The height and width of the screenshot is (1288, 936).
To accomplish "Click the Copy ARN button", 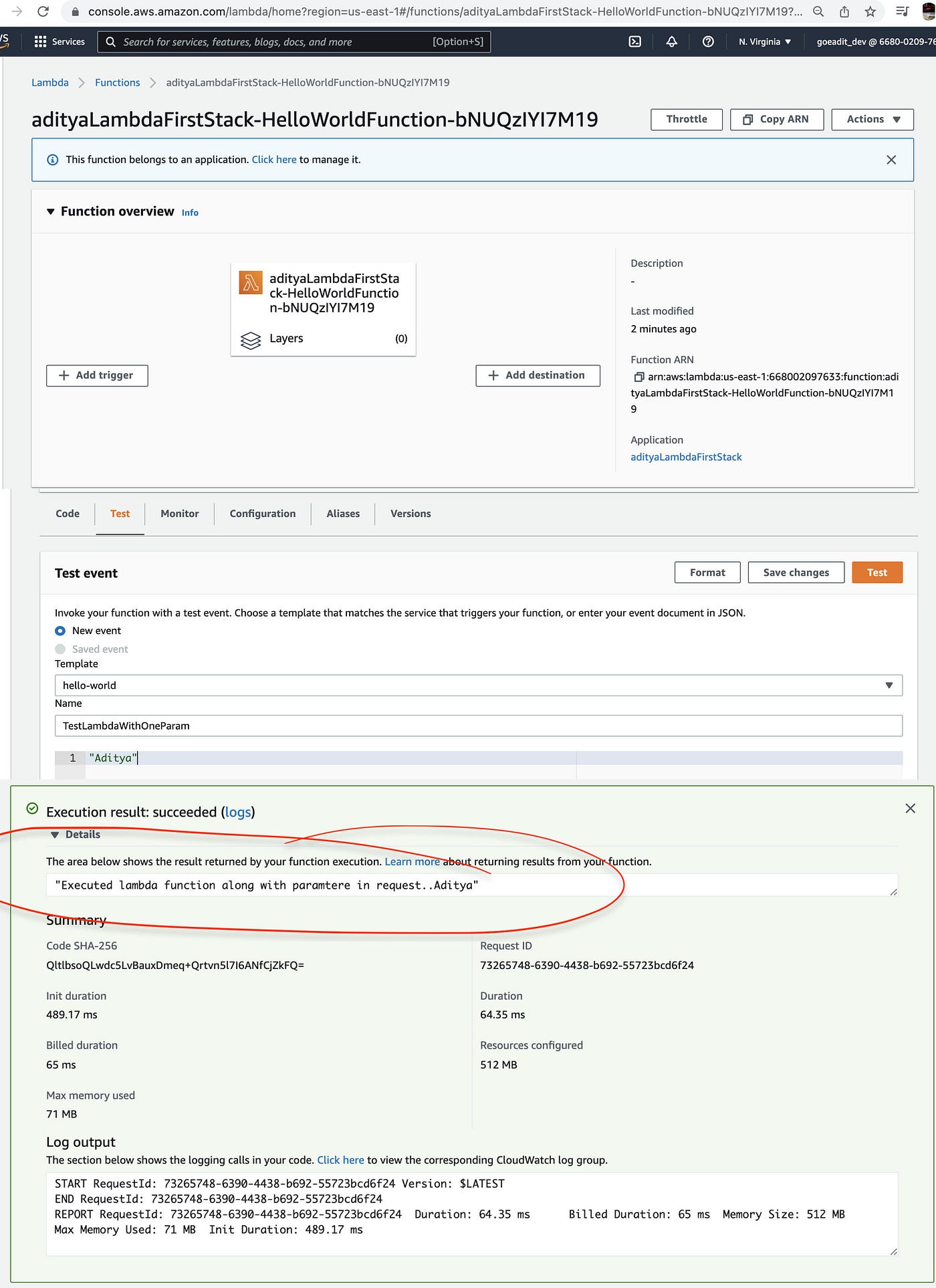I will coord(777,119).
